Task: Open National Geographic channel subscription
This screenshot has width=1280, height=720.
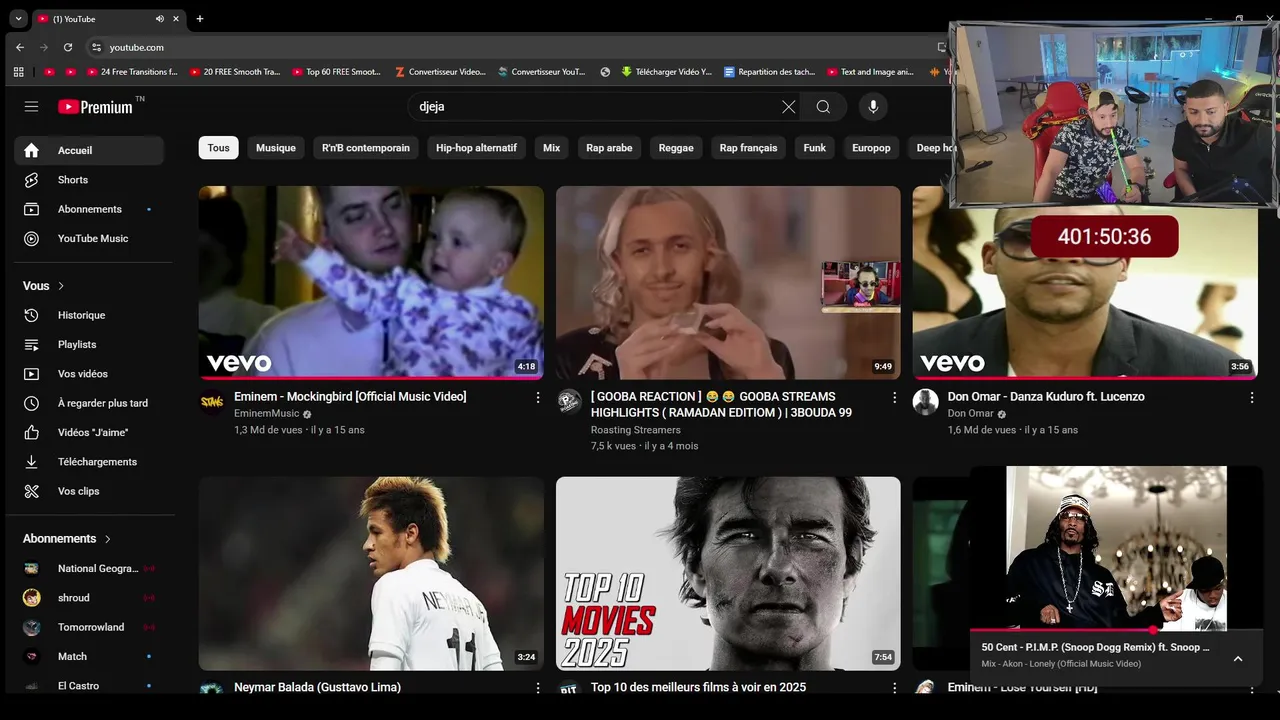Action: tap(89, 568)
